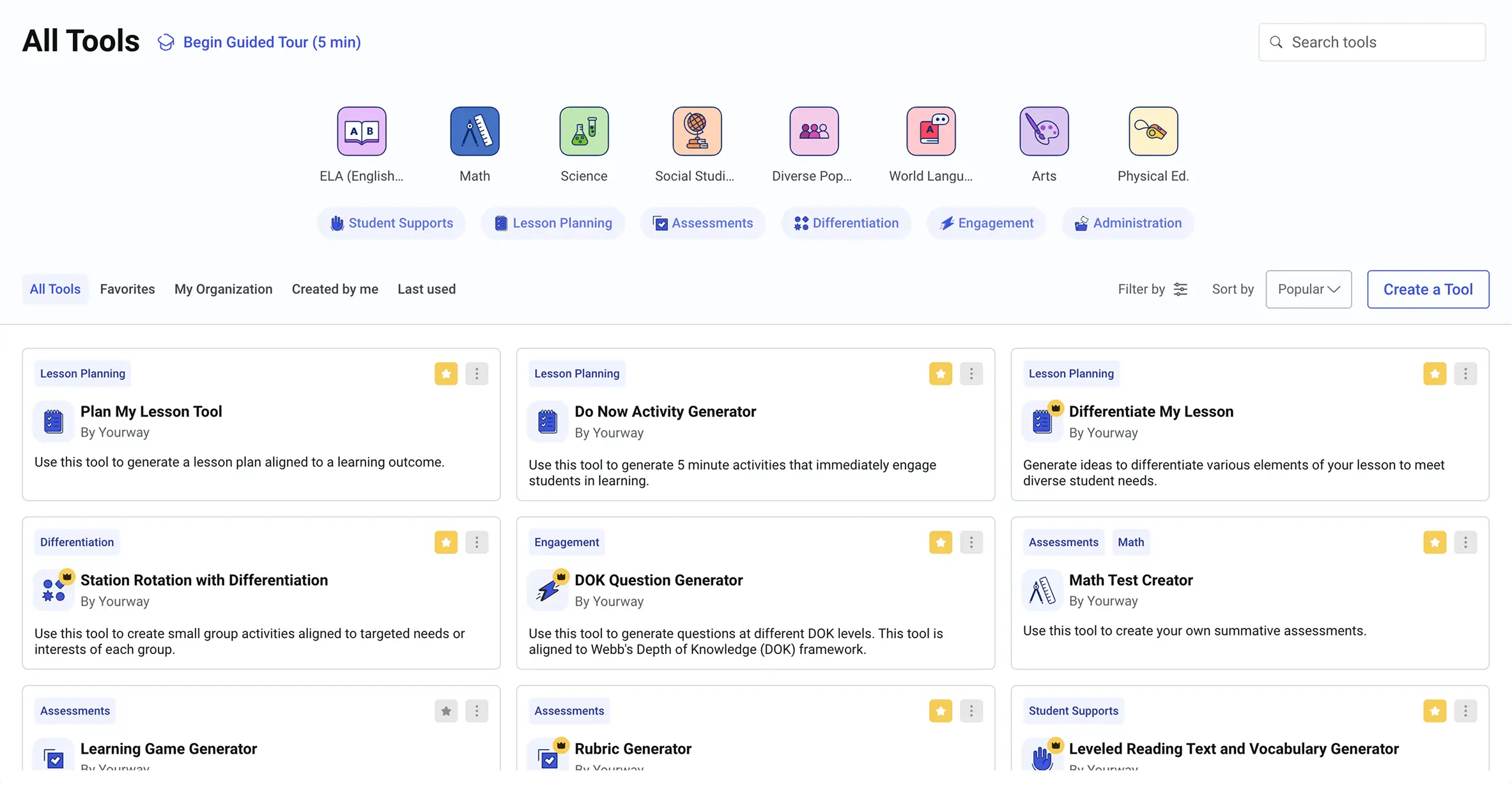The width and height of the screenshot is (1512, 785).
Task: Open Physical Ed. whistle icon
Action: (1153, 132)
